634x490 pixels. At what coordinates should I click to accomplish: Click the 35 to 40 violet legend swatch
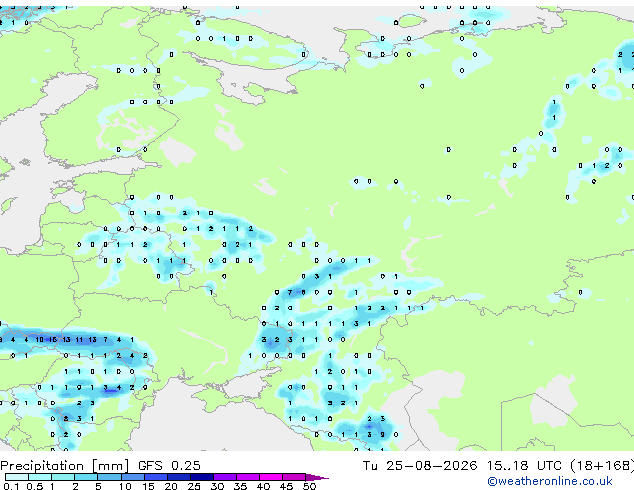(x=248, y=477)
